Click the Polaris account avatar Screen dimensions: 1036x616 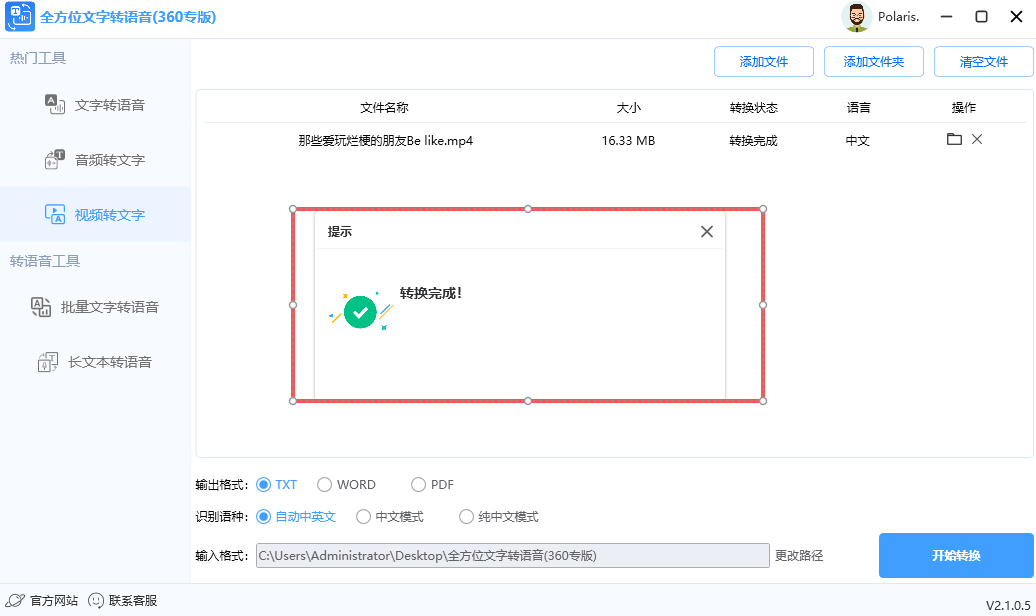coord(857,16)
